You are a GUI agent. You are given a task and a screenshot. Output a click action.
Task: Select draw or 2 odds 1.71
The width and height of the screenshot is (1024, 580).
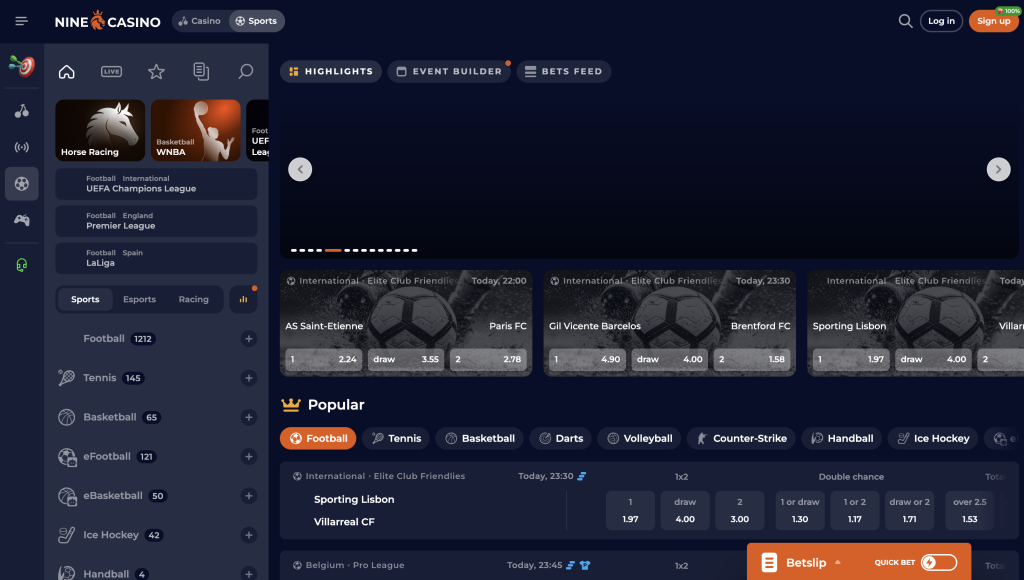[909, 510]
